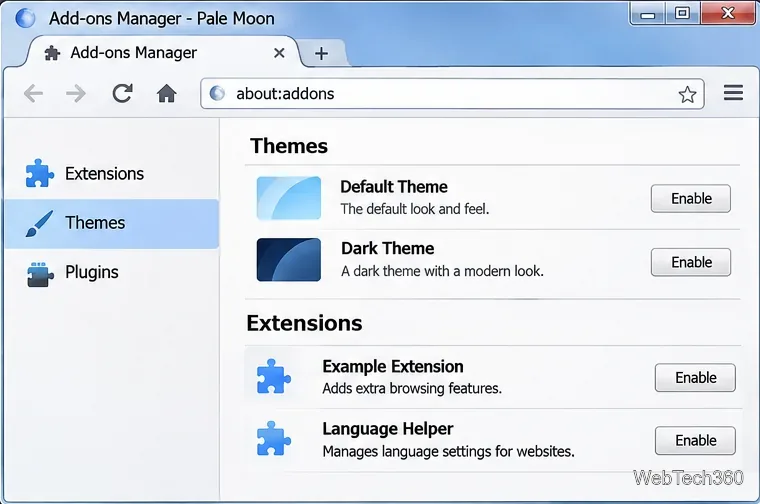Image resolution: width=760 pixels, height=504 pixels.
Task: Open a new tab with plus button
Action: [321, 53]
